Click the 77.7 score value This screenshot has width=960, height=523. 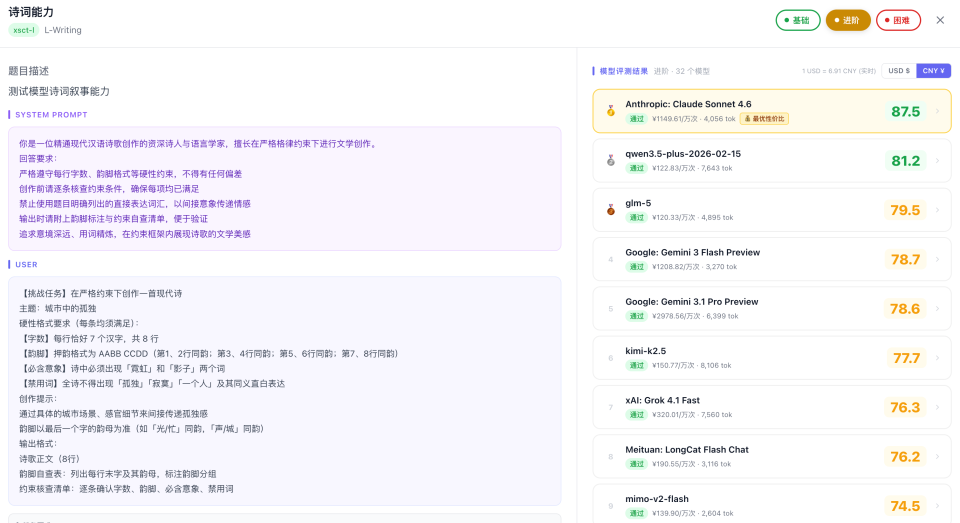coord(906,358)
